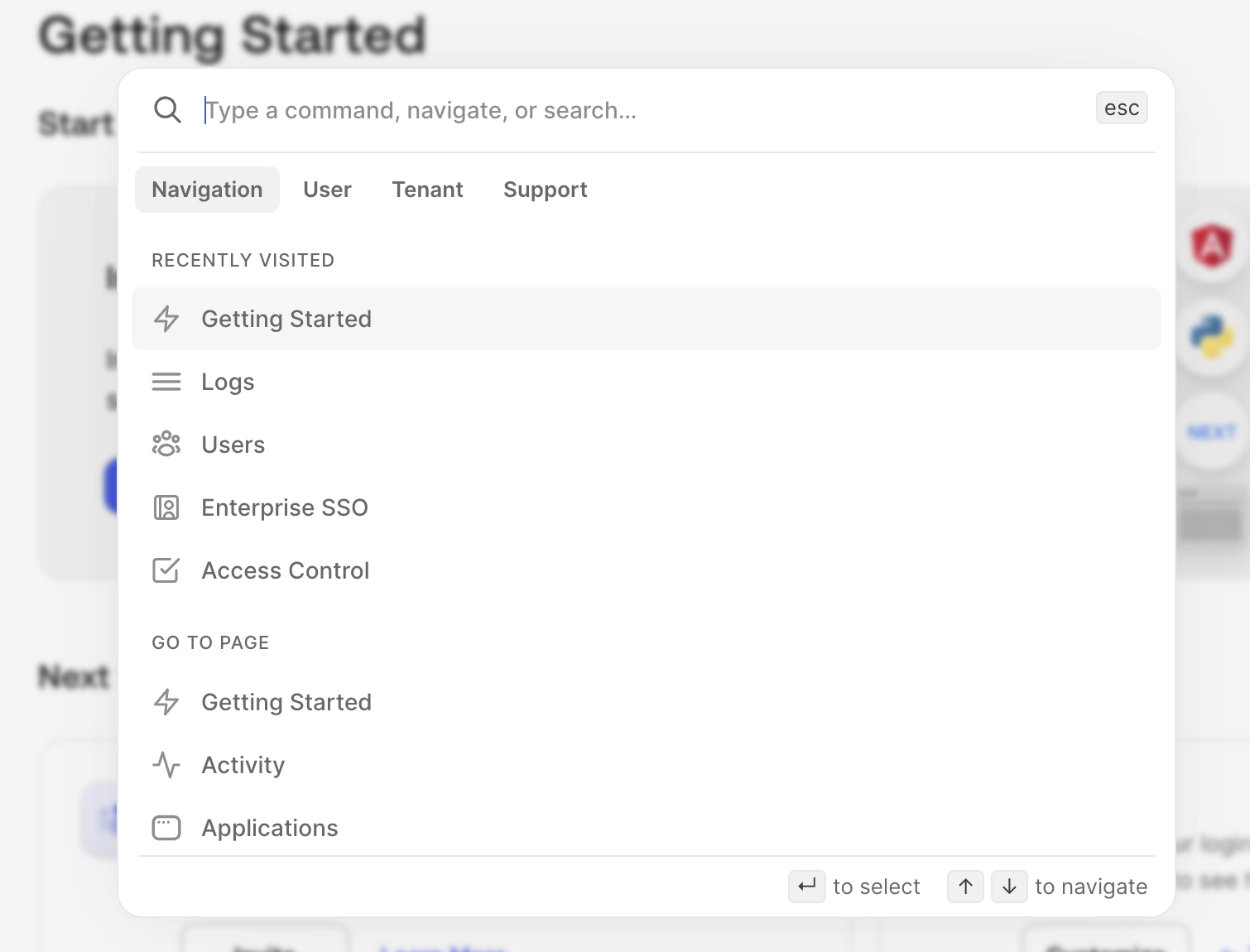Open Access Control page entry
Screen dimensions: 1250x952
click(x=647, y=570)
